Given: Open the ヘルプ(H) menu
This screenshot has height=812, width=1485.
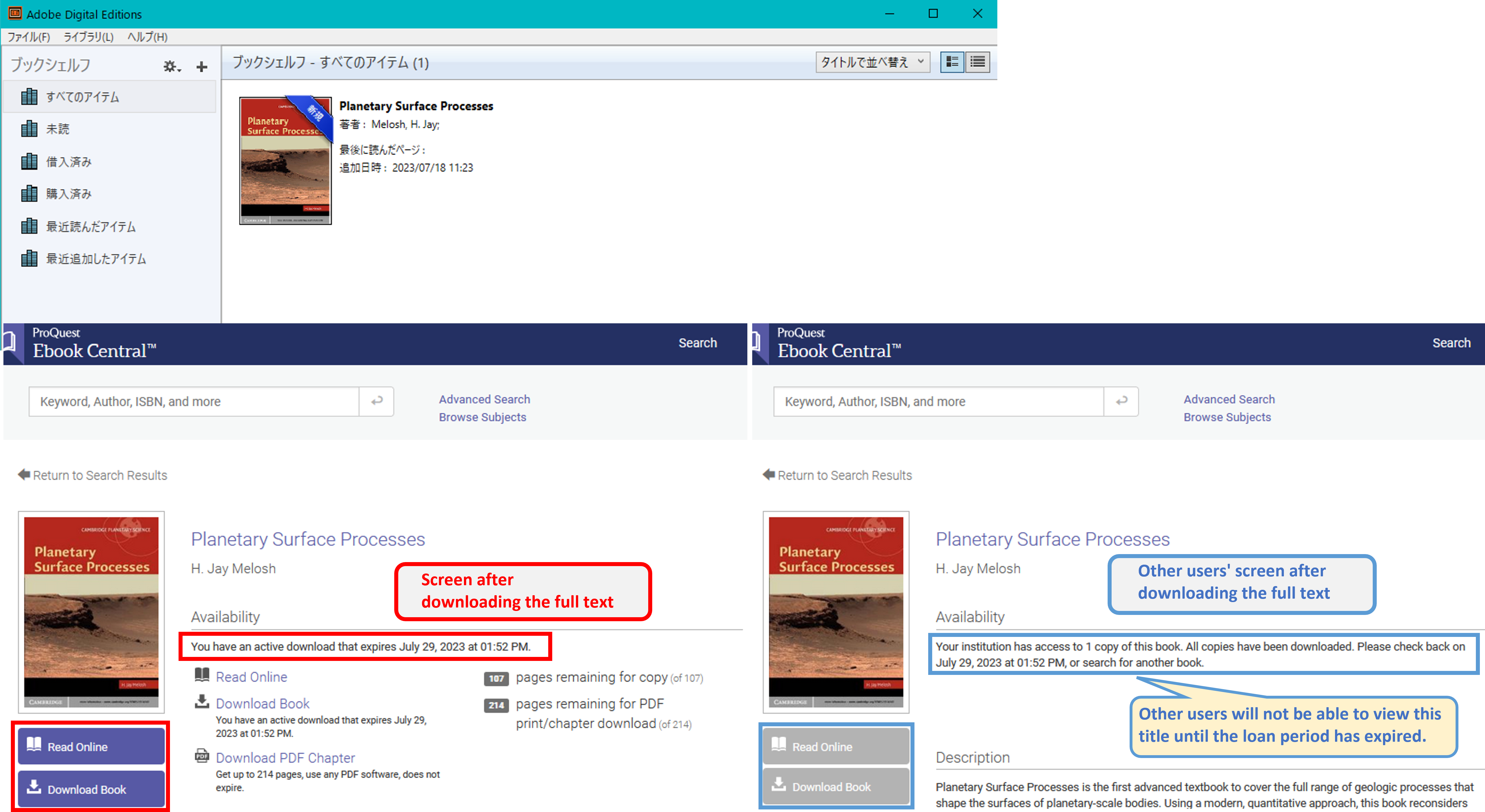Looking at the screenshot, I should pyautogui.click(x=147, y=37).
